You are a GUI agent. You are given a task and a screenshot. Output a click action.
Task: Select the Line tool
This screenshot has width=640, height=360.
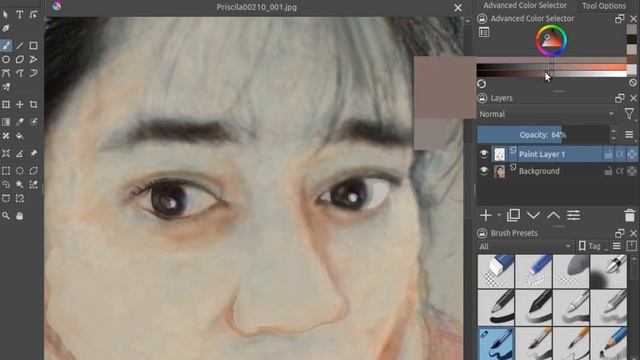pos(20,46)
